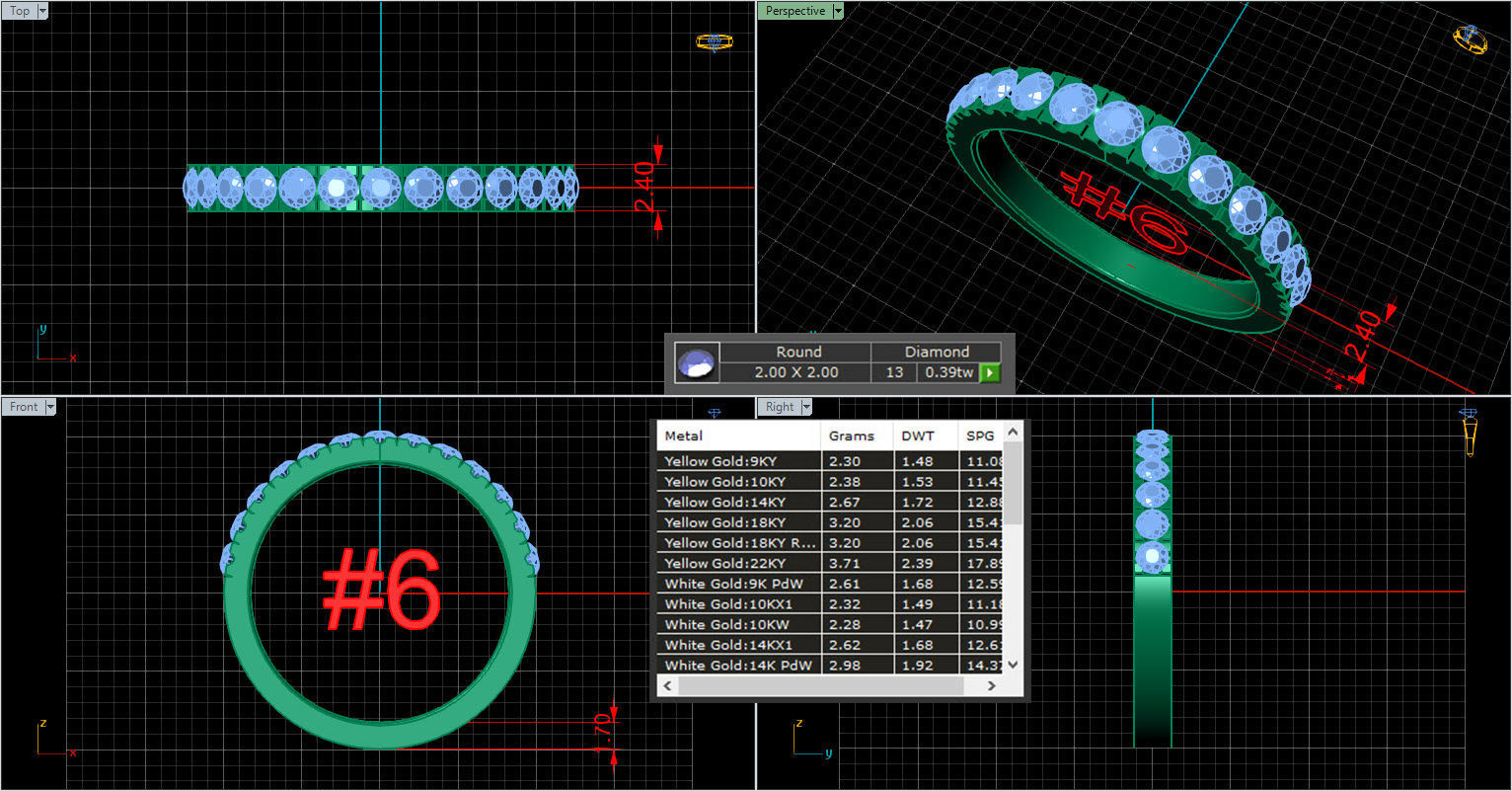Activate the Right viewport label
1512x791 pixels.
[x=780, y=407]
